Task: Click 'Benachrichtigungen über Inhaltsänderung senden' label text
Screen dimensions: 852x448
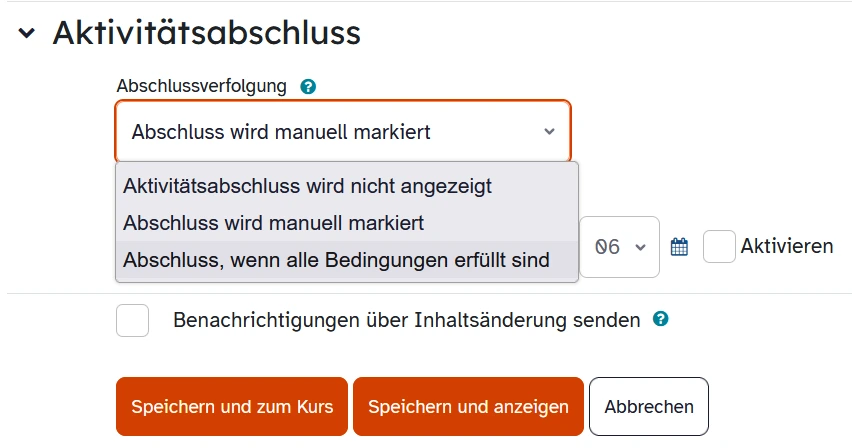Action: click(x=406, y=321)
